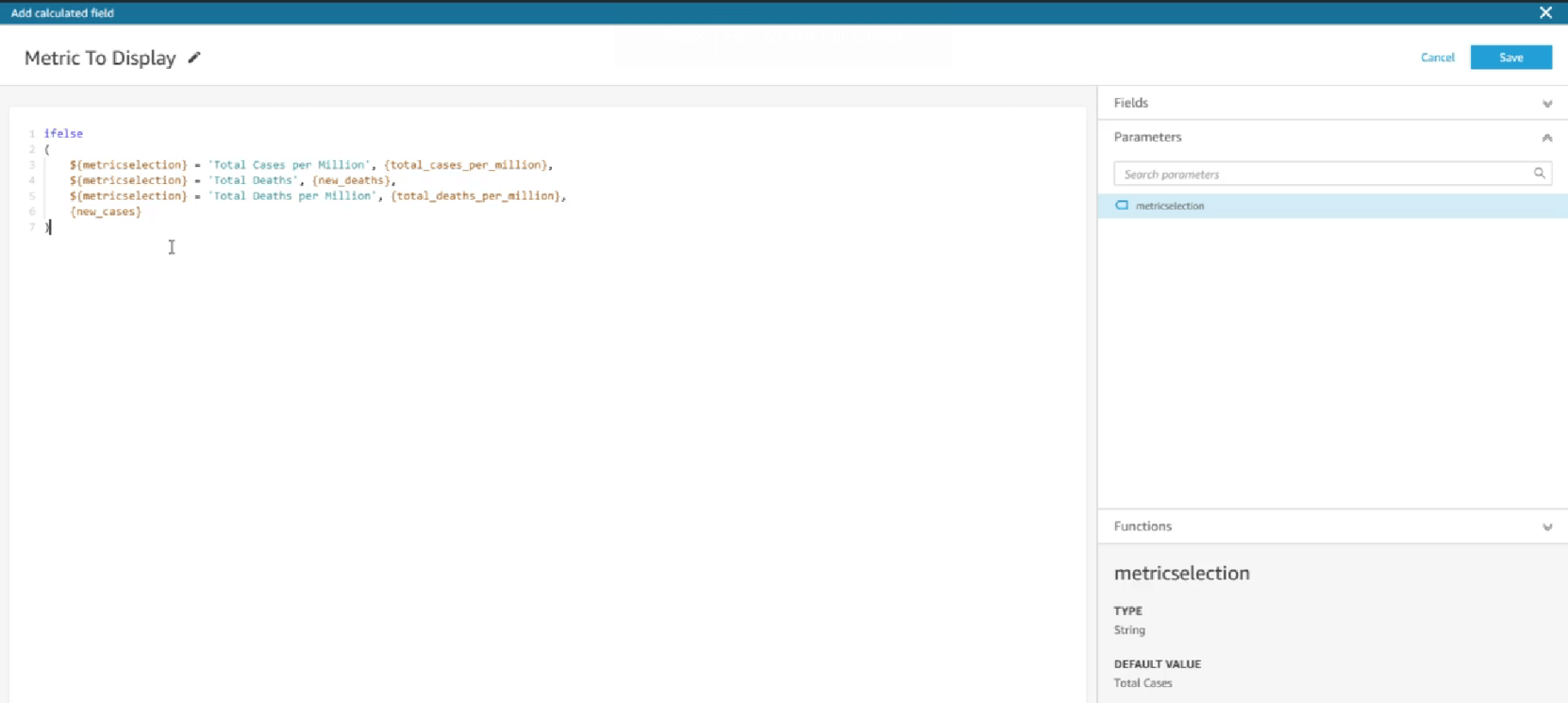
Task: Close the Add calculated field dialog
Action: click(1545, 12)
